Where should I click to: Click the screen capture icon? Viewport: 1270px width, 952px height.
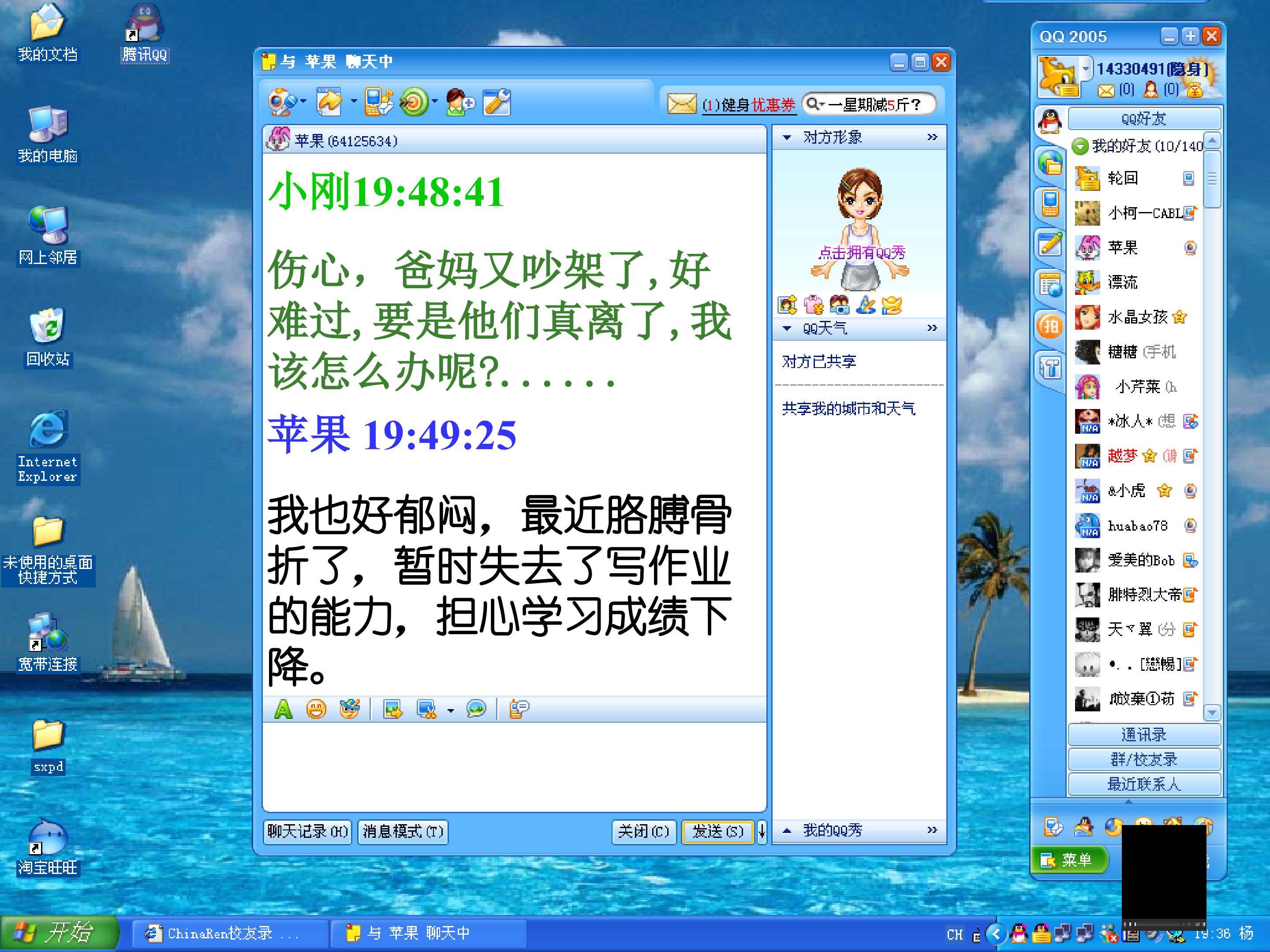tap(426, 709)
